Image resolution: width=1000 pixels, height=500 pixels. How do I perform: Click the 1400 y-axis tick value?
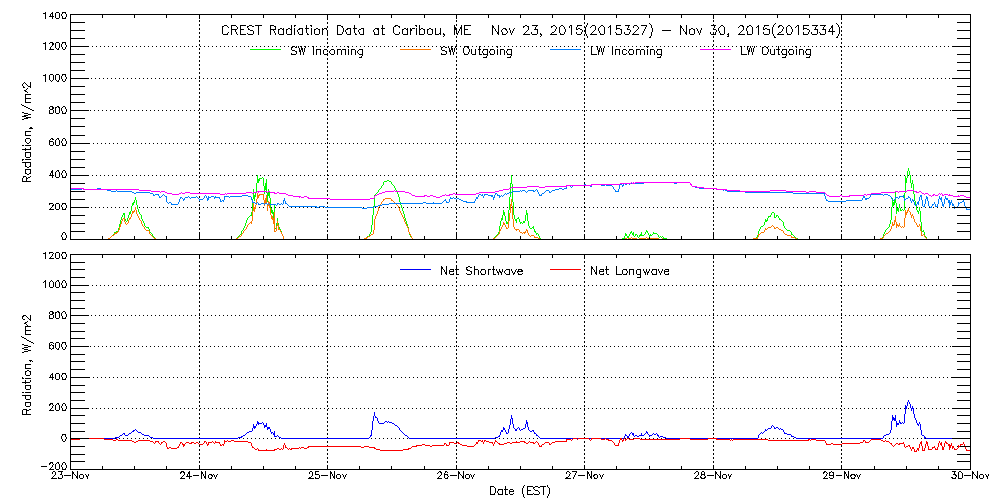pos(54,17)
